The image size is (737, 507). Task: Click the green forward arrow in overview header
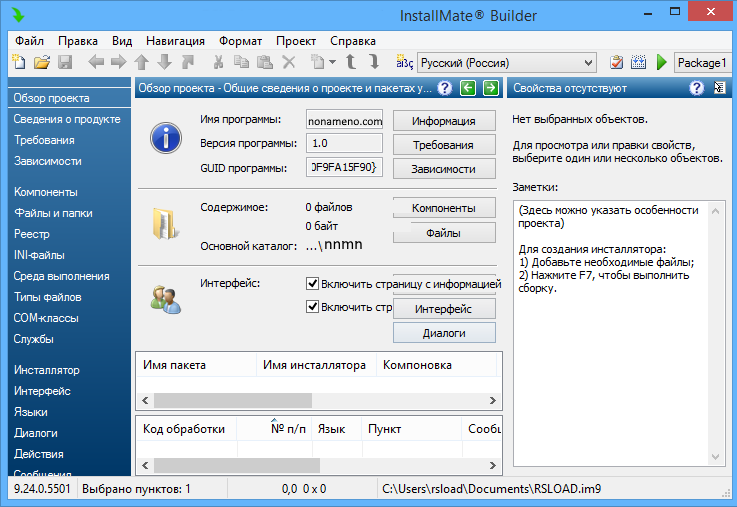tap(490, 88)
